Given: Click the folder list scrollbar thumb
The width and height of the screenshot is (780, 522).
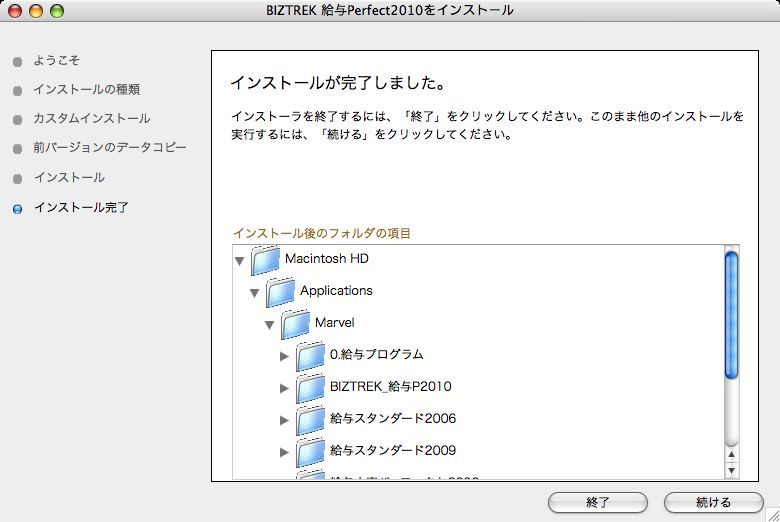Looking at the screenshot, I should click(731, 315).
